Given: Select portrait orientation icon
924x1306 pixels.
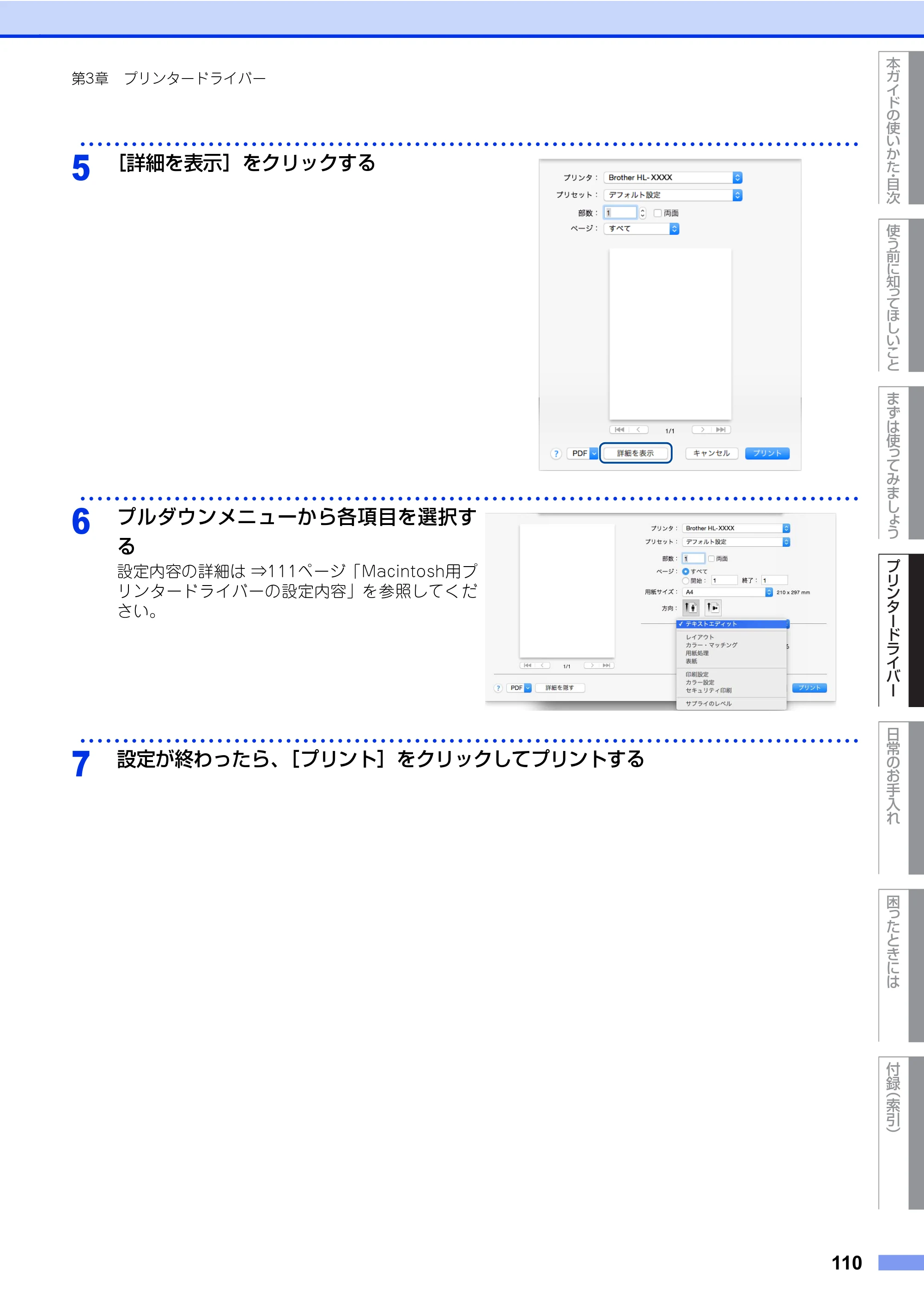Looking at the screenshot, I should tap(691, 608).
